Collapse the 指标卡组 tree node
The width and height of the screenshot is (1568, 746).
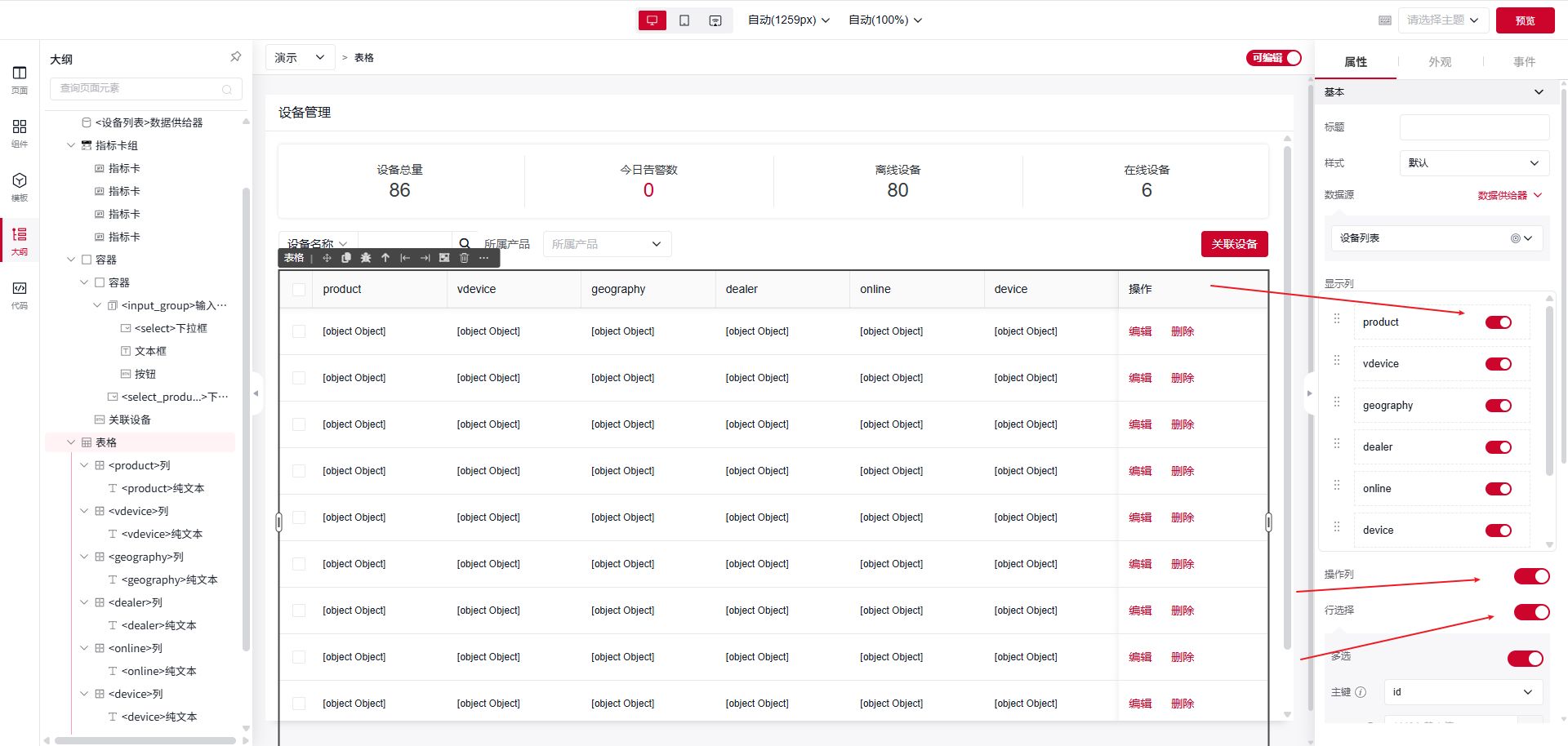pyautogui.click(x=71, y=145)
